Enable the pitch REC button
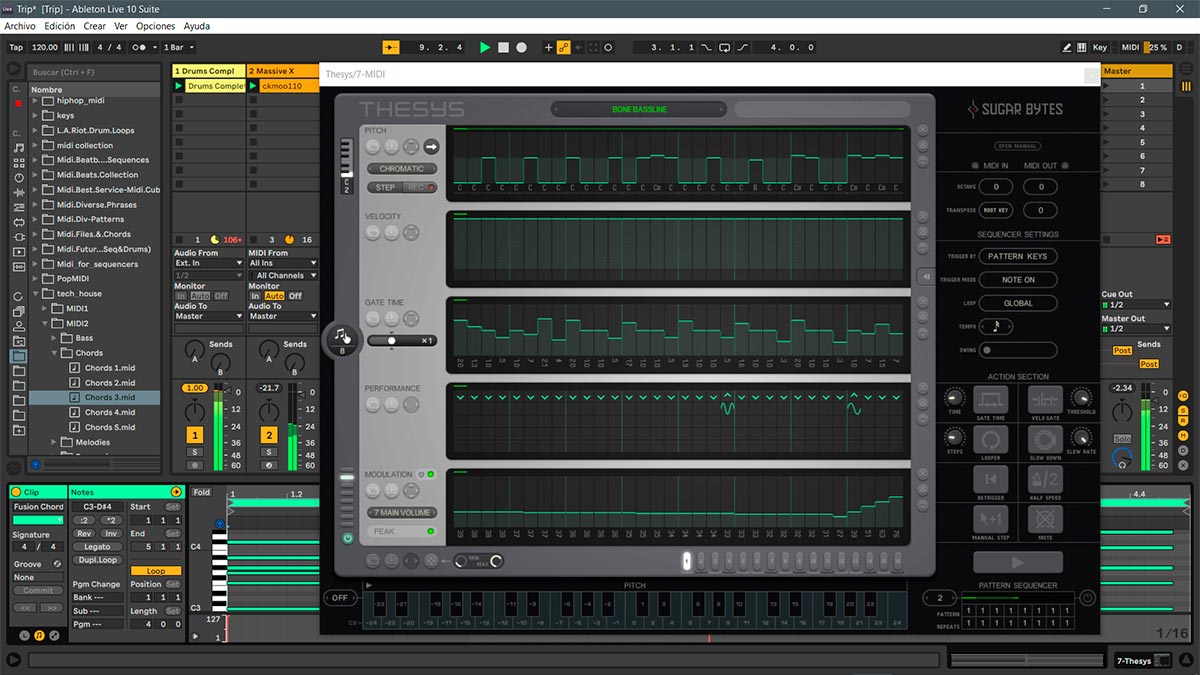1200x675 pixels. pyautogui.click(x=420, y=187)
